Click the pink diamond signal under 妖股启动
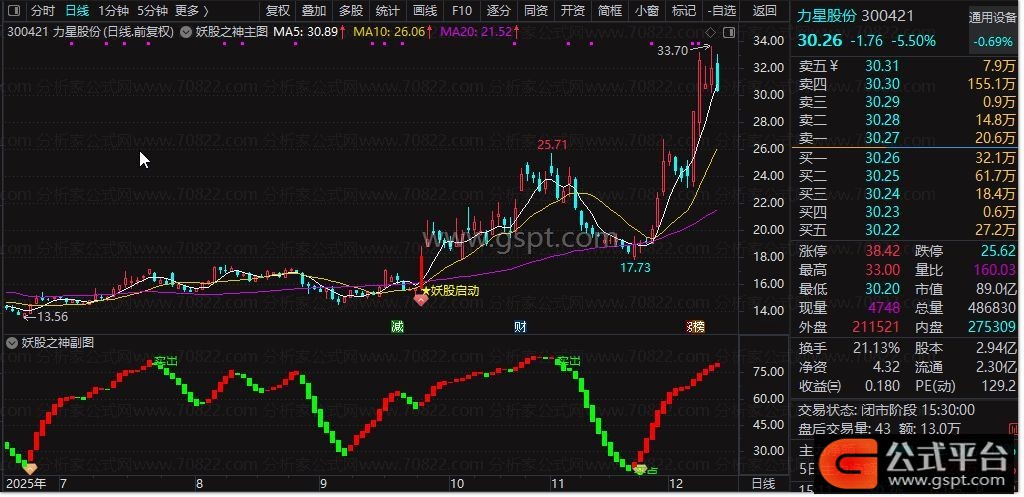This screenshot has width=1024, height=497. (x=421, y=299)
